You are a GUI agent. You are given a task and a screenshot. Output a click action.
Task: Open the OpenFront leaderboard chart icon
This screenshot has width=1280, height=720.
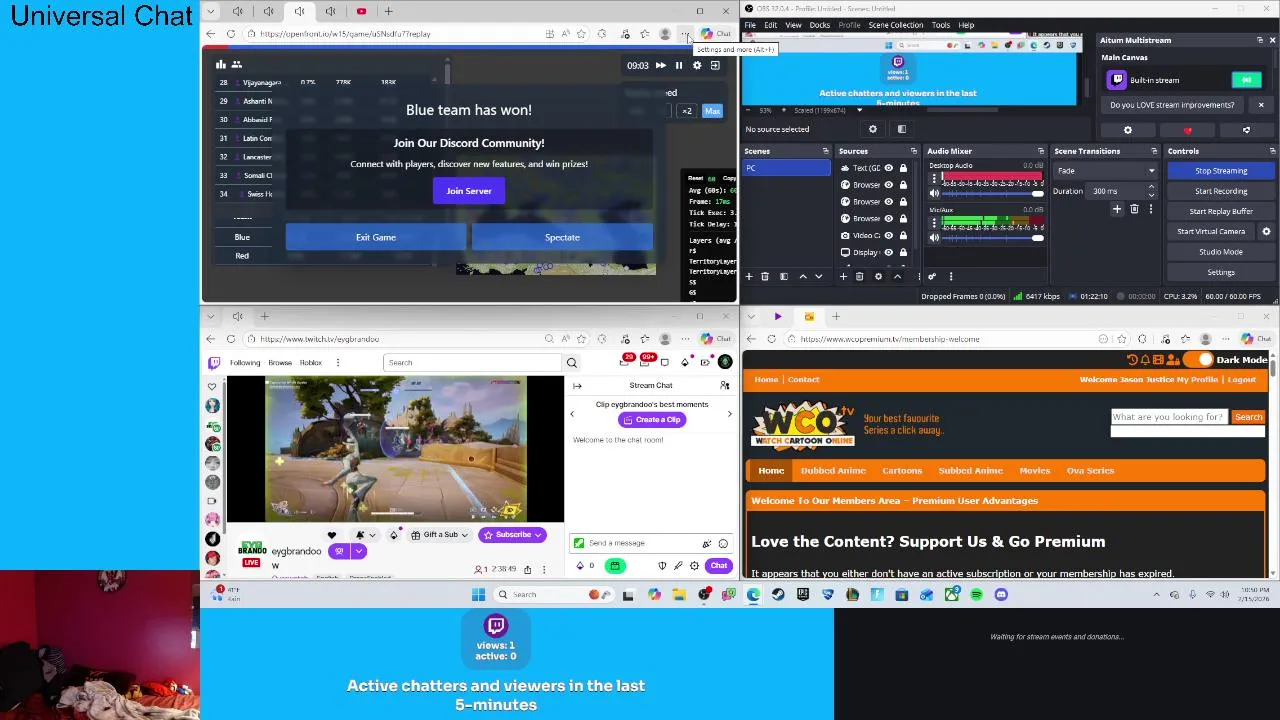pyautogui.click(x=221, y=65)
